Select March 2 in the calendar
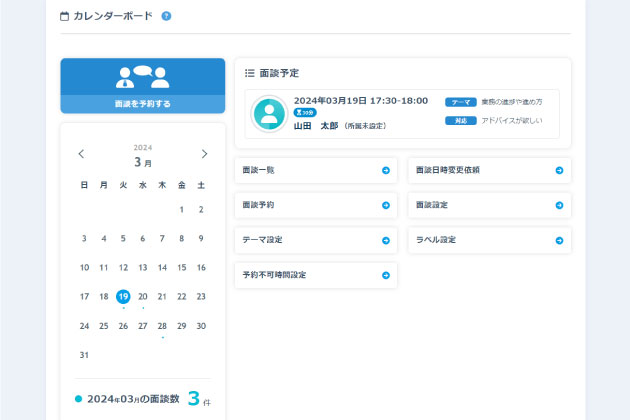The height and width of the screenshot is (420, 630). point(201,209)
